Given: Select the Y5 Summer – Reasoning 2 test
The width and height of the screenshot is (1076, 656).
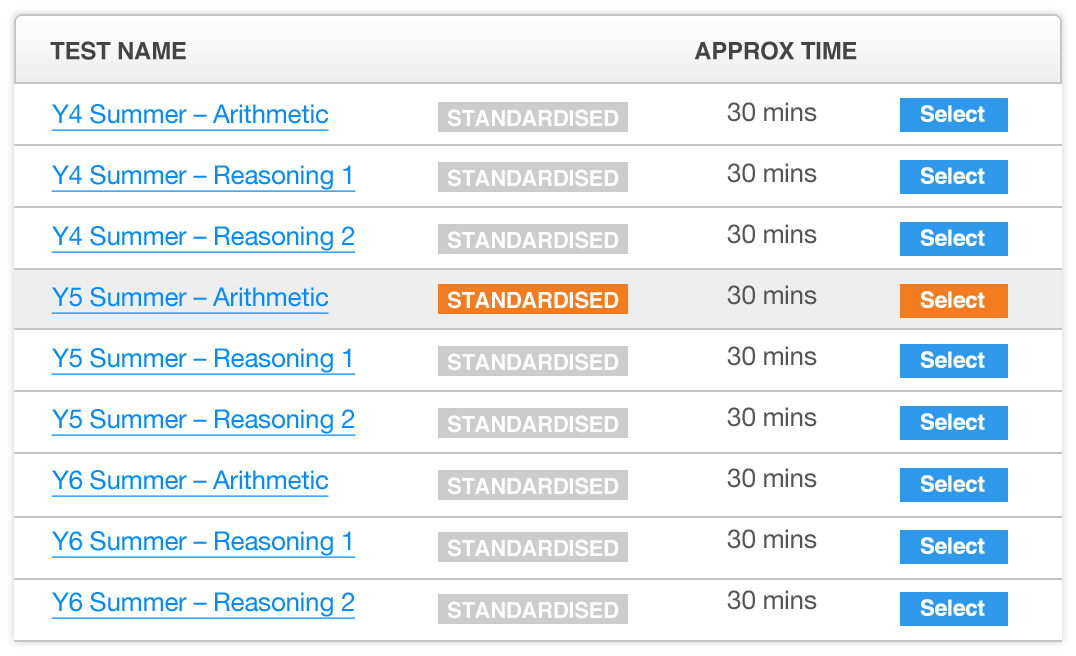Looking at the screenshot, I should click(953, 422).
